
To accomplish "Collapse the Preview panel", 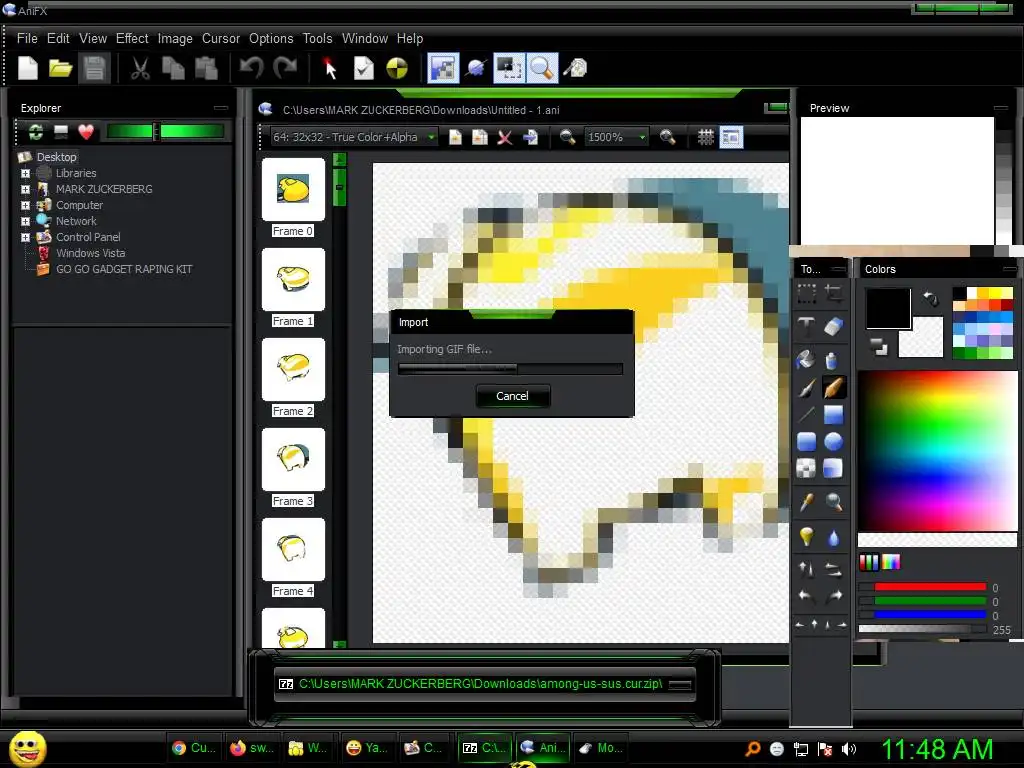I will coord(1000,108).
